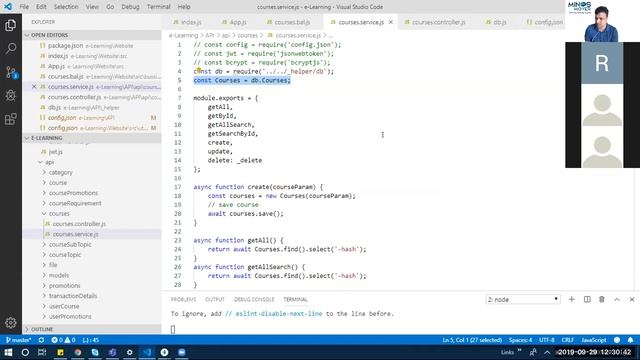
Task: Expand the coursePromotions folder
Action: pos(73,193)
